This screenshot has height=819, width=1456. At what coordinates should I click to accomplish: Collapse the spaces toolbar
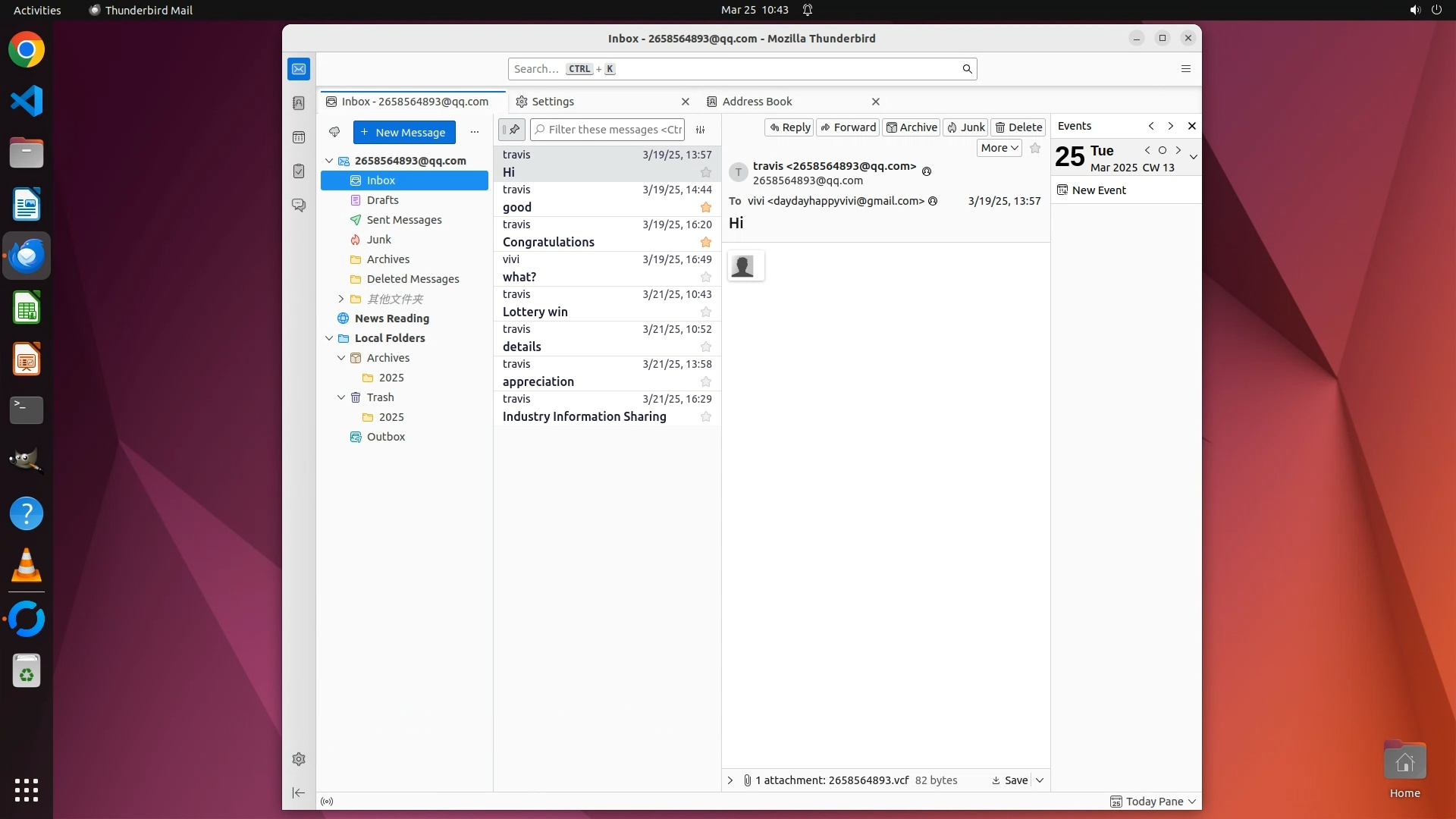point(299,793)
